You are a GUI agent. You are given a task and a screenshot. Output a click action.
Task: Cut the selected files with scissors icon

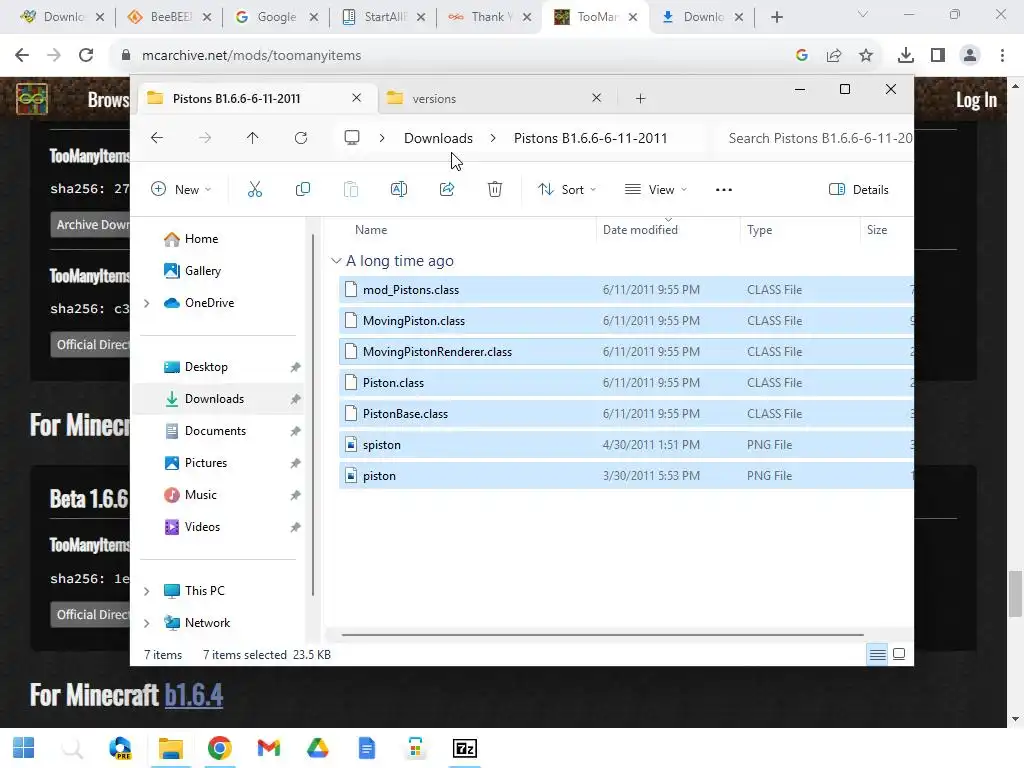[x=255, y=189]
